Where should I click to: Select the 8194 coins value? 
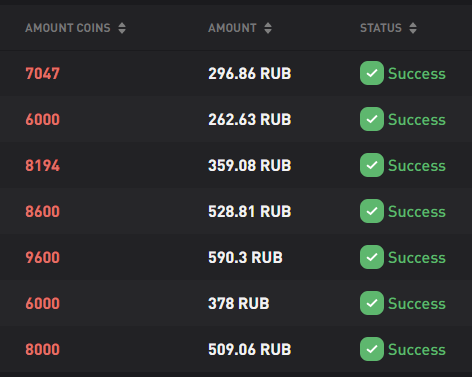(43, 165)
